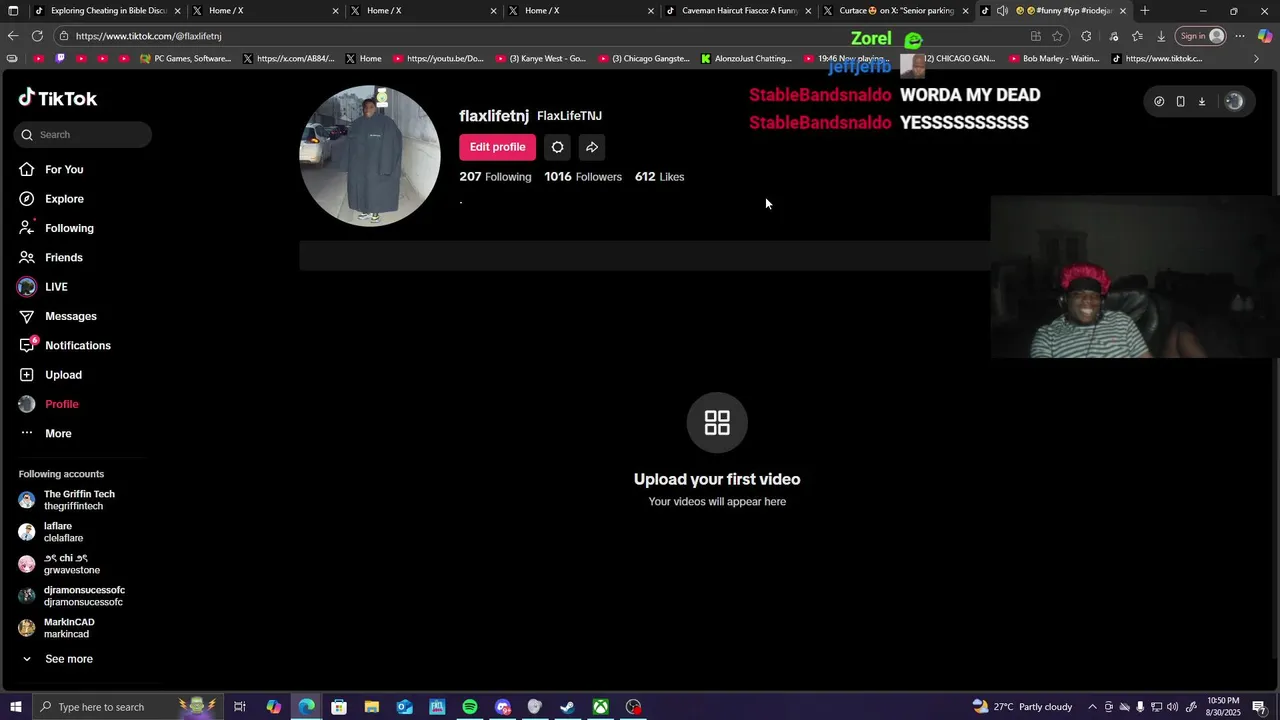The width and height of the screenshot is (1280, 720).
Task: Open Xbox app from the taskbar
Action: coord(600,707)
